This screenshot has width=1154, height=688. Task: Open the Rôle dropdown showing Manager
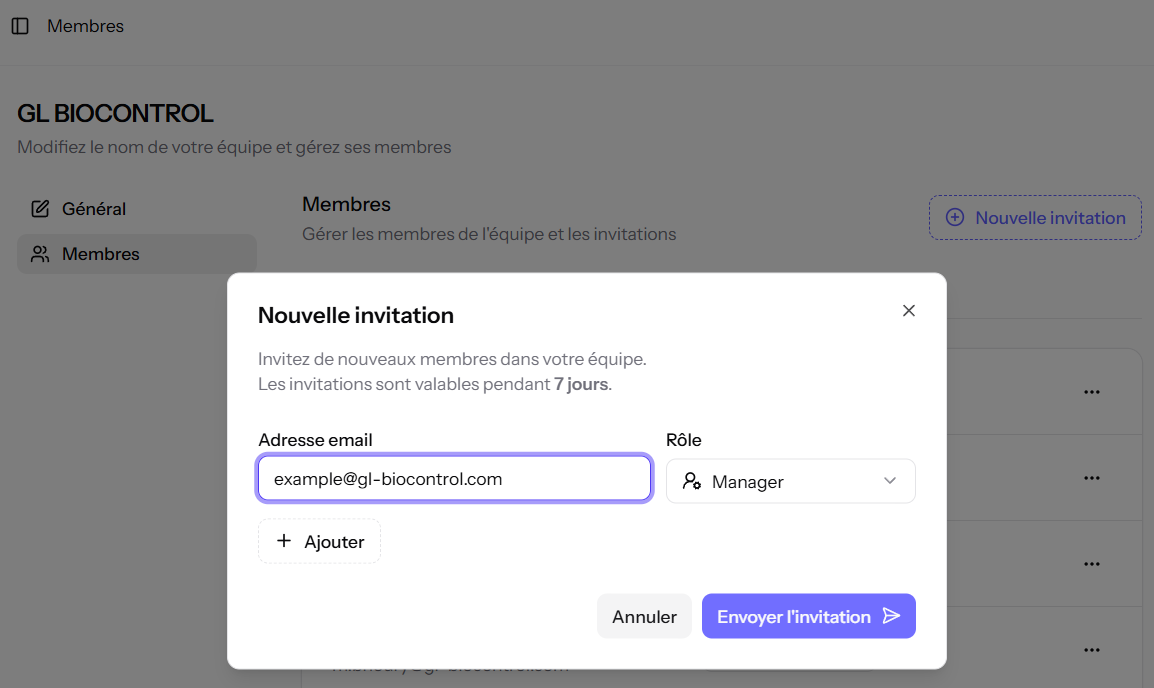click(x=790, y=481)
